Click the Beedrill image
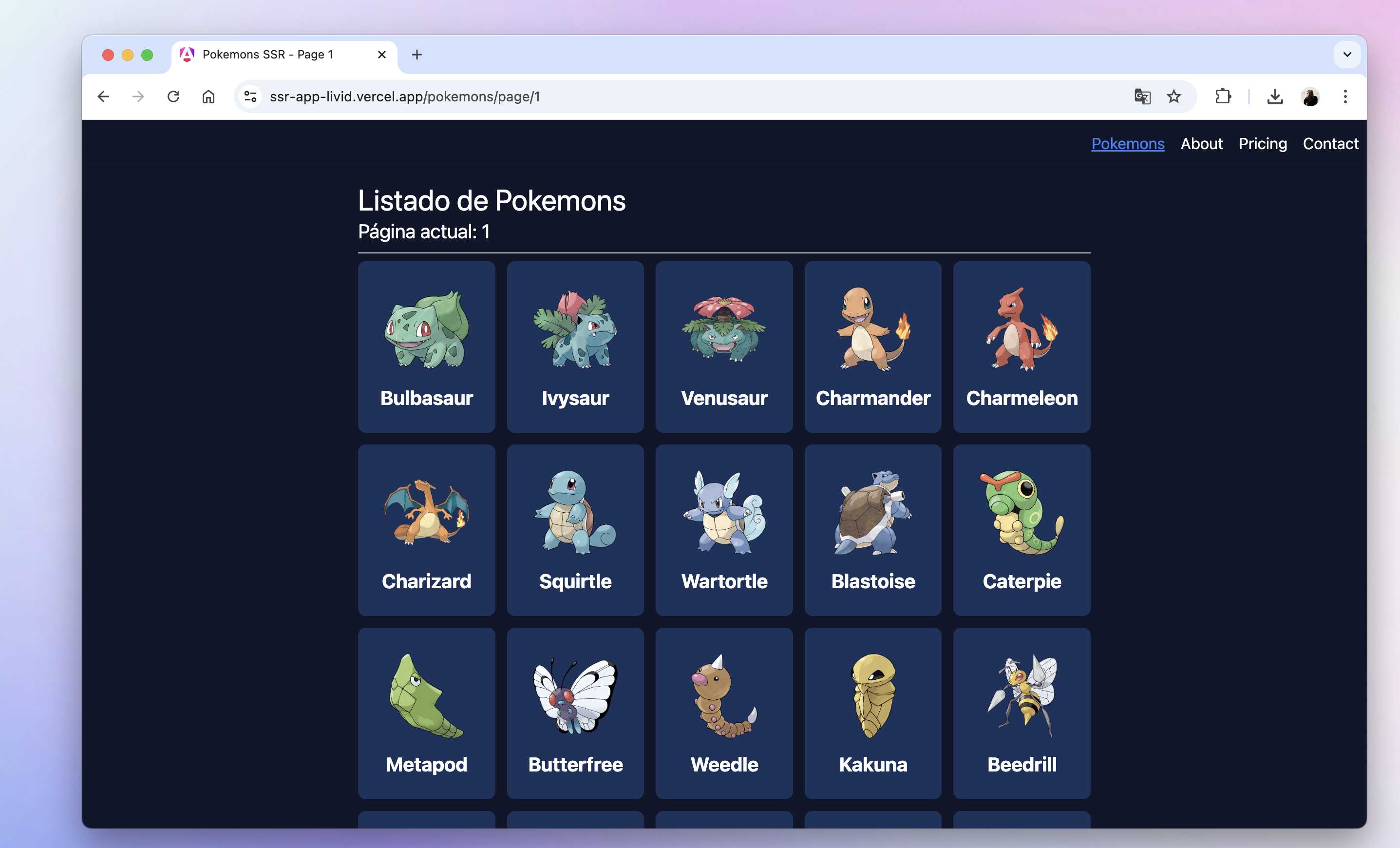 tap(1022, 695)
